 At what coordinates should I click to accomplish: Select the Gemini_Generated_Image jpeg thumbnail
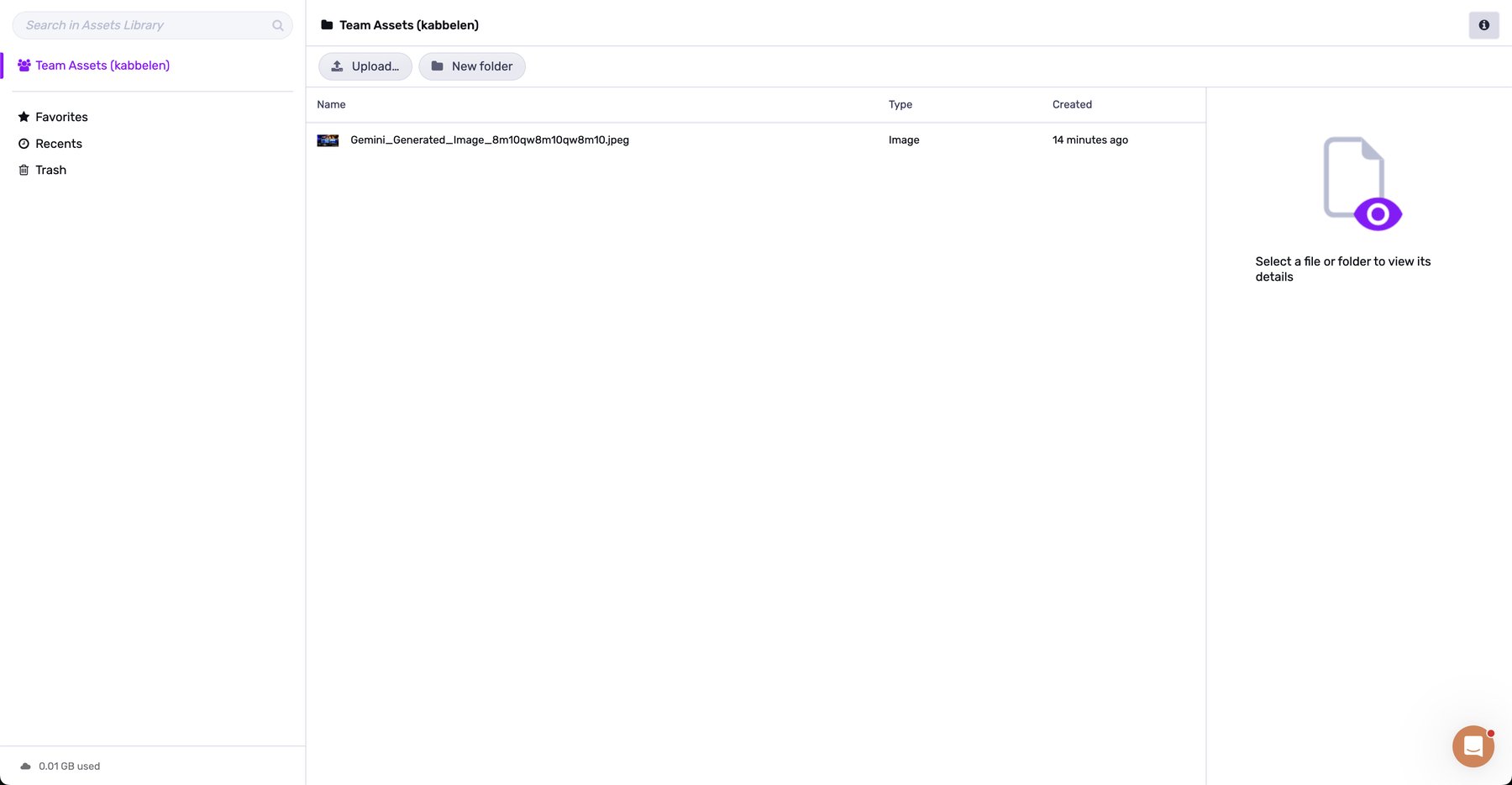tap(328, 140)
